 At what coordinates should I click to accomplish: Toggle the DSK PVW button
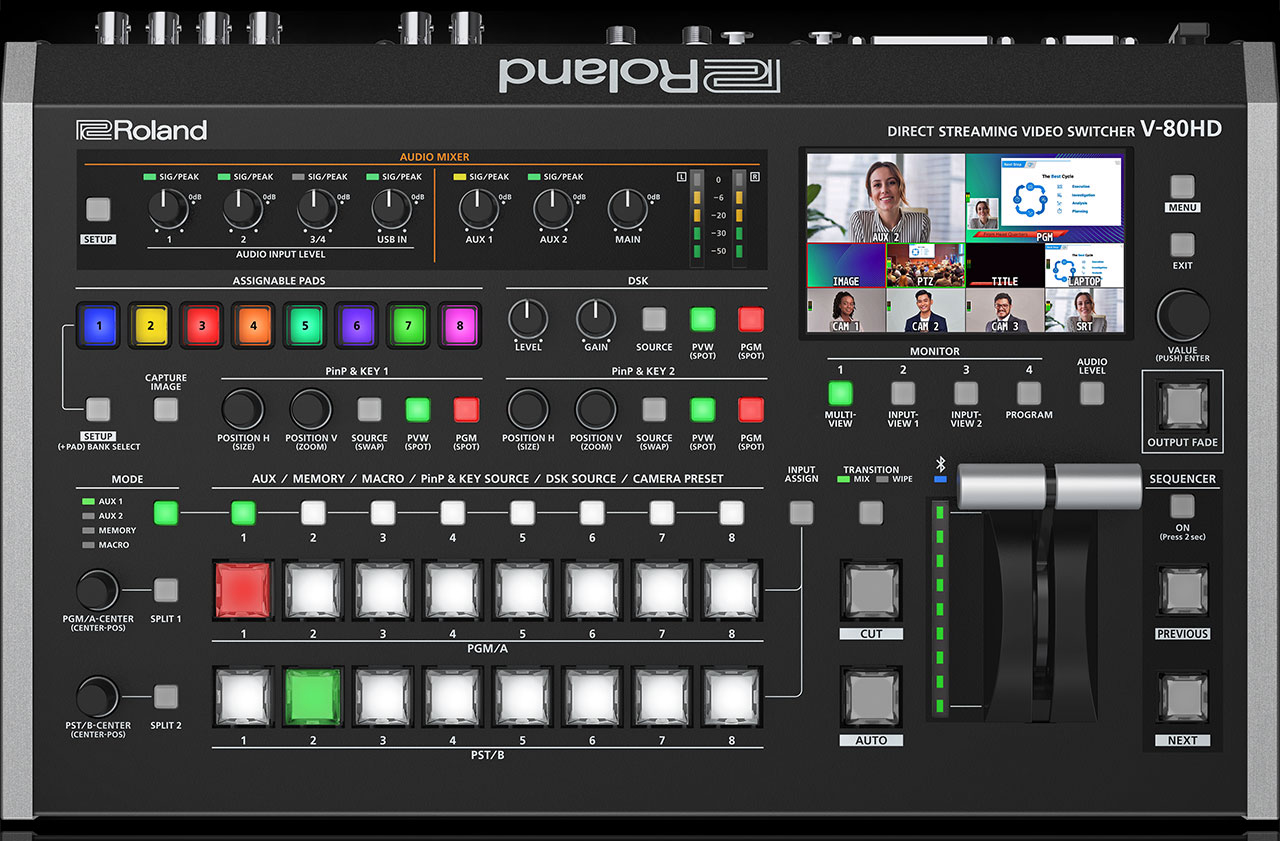703,319
